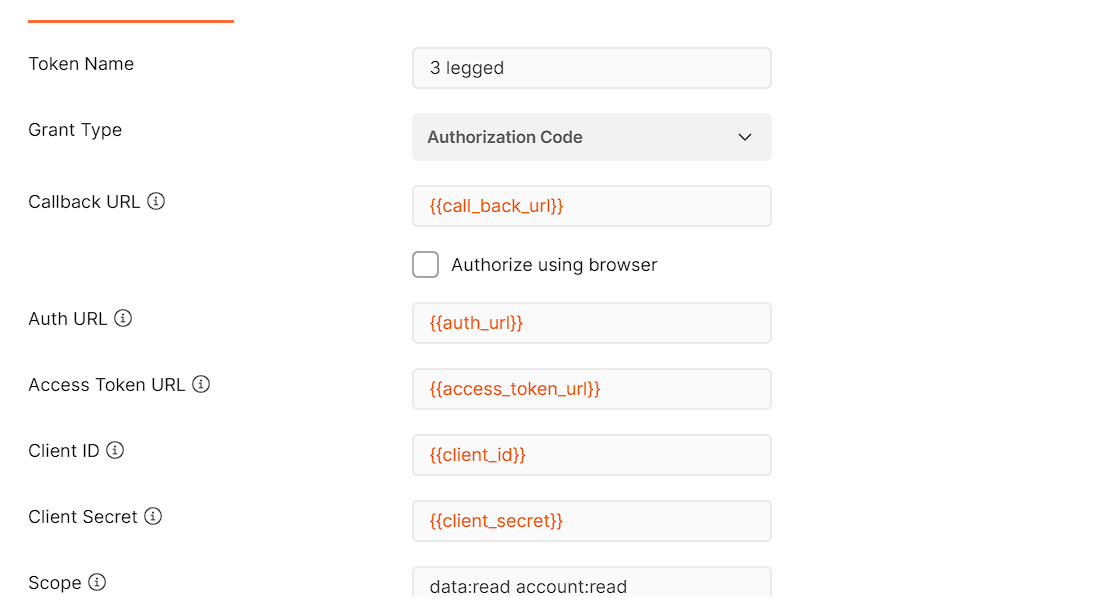The height and width of the screenshot is (615, 1097).
Task: Select the Grant Type label
Action: [75, 130]
